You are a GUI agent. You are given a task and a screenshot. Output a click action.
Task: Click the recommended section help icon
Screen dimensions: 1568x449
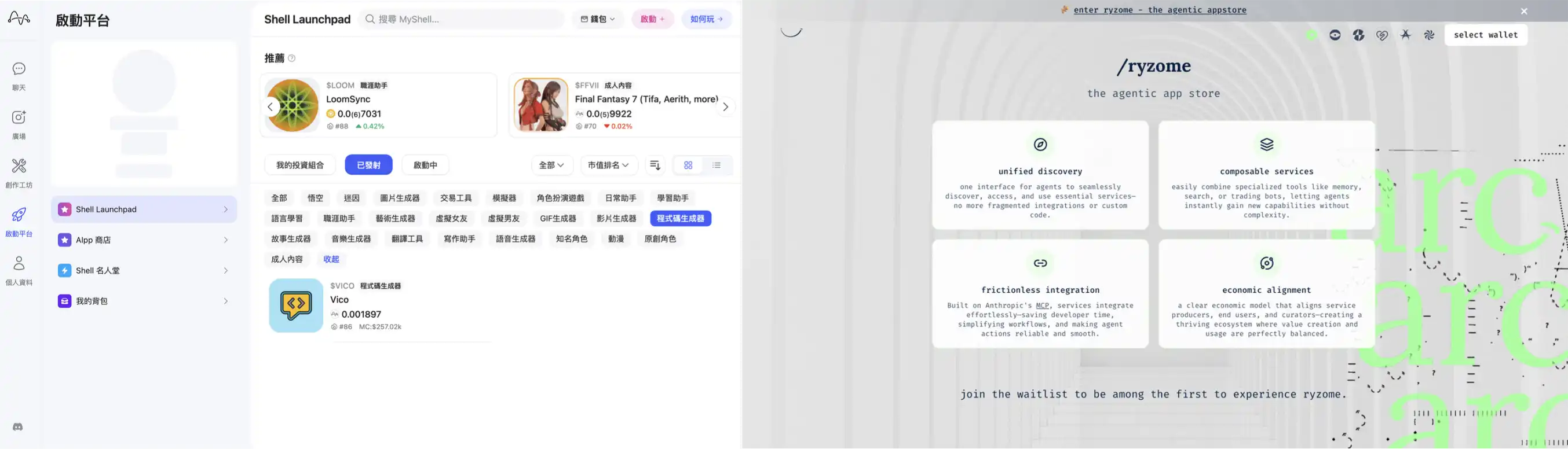click(x=291, y=58)
